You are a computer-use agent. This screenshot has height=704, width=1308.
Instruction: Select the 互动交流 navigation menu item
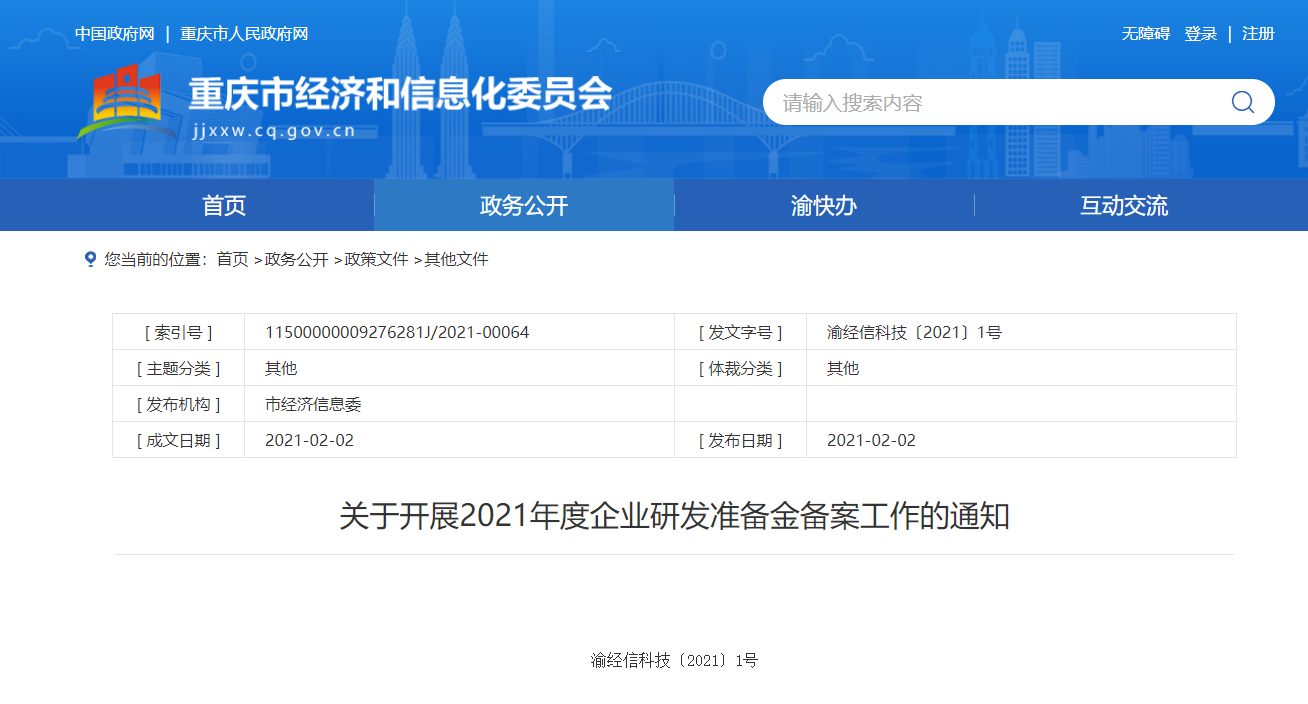(1124, 206)
